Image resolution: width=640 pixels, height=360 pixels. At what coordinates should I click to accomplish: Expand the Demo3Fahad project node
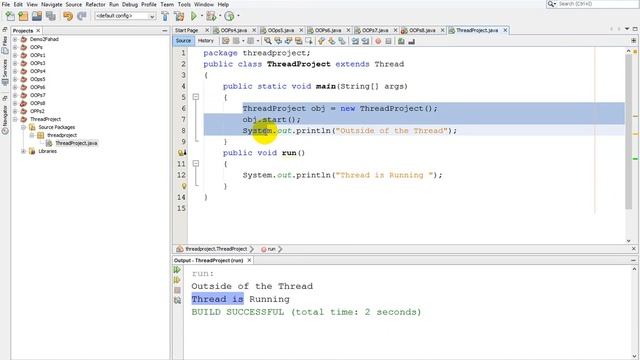(x=15, y=39)
